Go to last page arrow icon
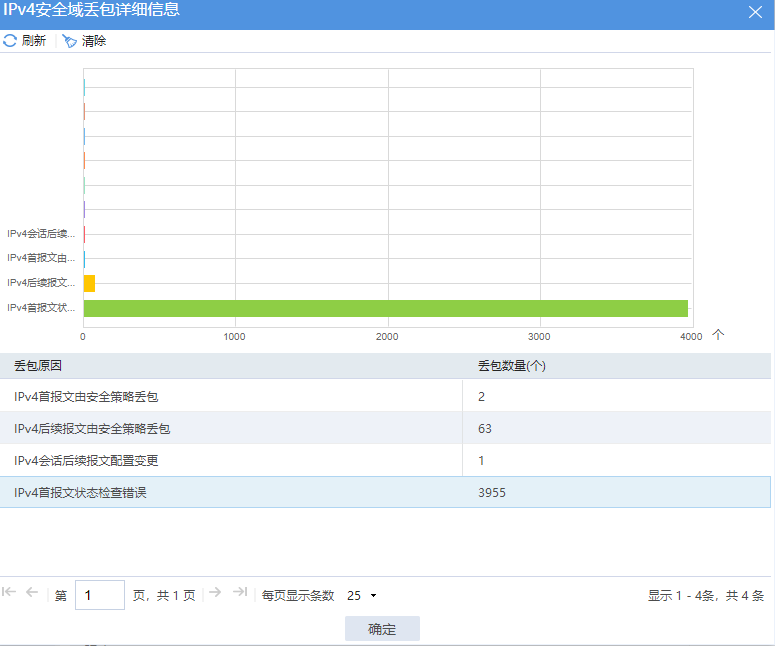Screen dimensions: 775x646 pyautogui.click(x=240, y=592)
